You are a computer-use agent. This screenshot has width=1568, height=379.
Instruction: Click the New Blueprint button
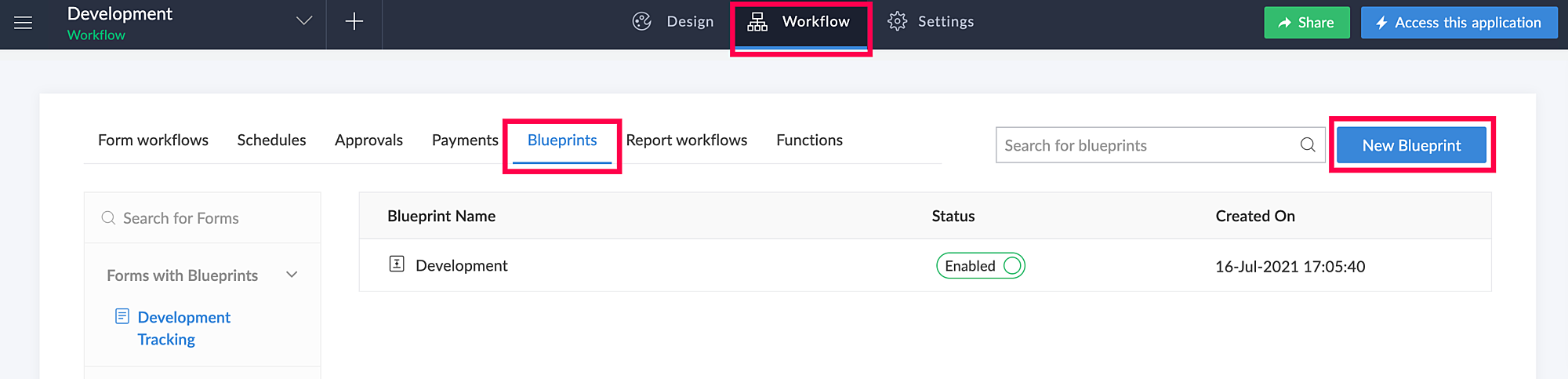(x=1411, y=145)
